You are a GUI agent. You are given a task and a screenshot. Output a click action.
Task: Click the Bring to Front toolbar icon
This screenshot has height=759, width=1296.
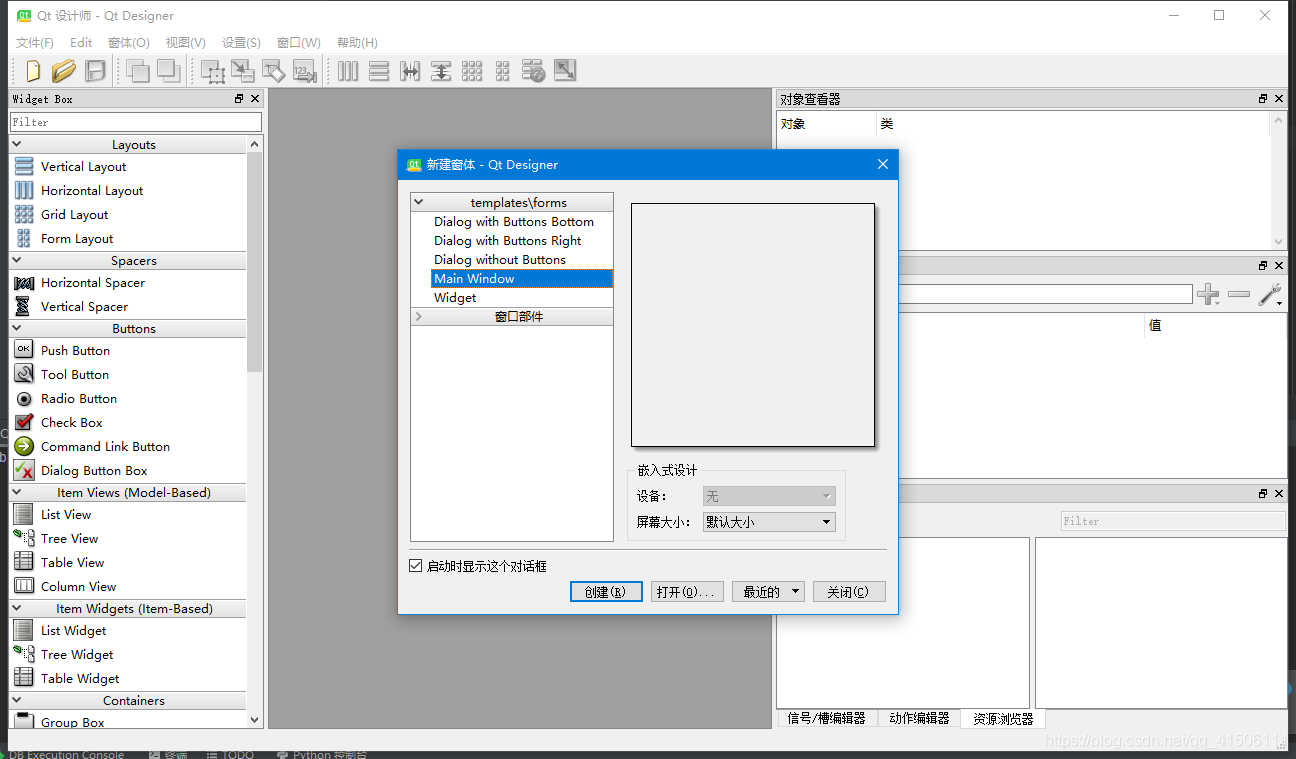168,71
